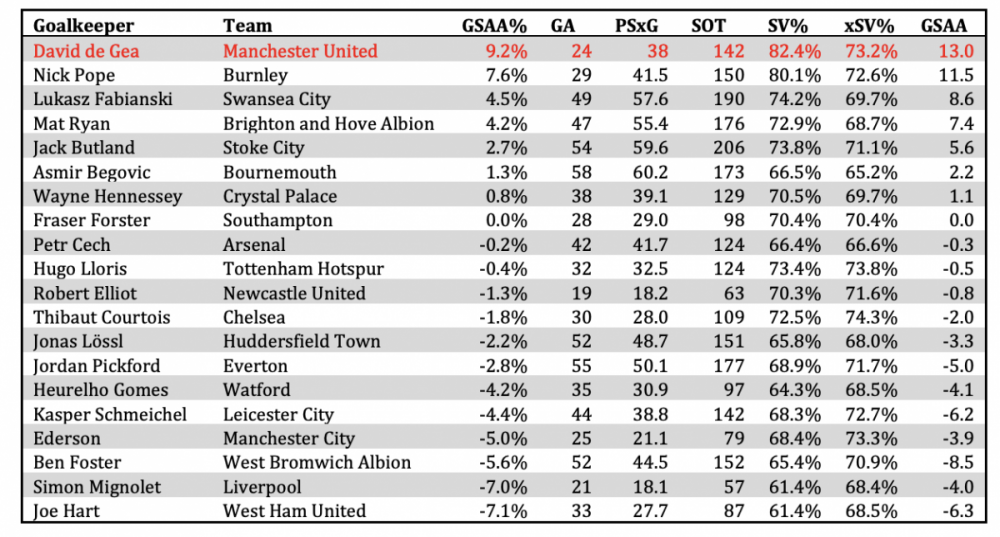1000x537 pixels.
Task: Select the xSV% column header
Action: (869, 26)
